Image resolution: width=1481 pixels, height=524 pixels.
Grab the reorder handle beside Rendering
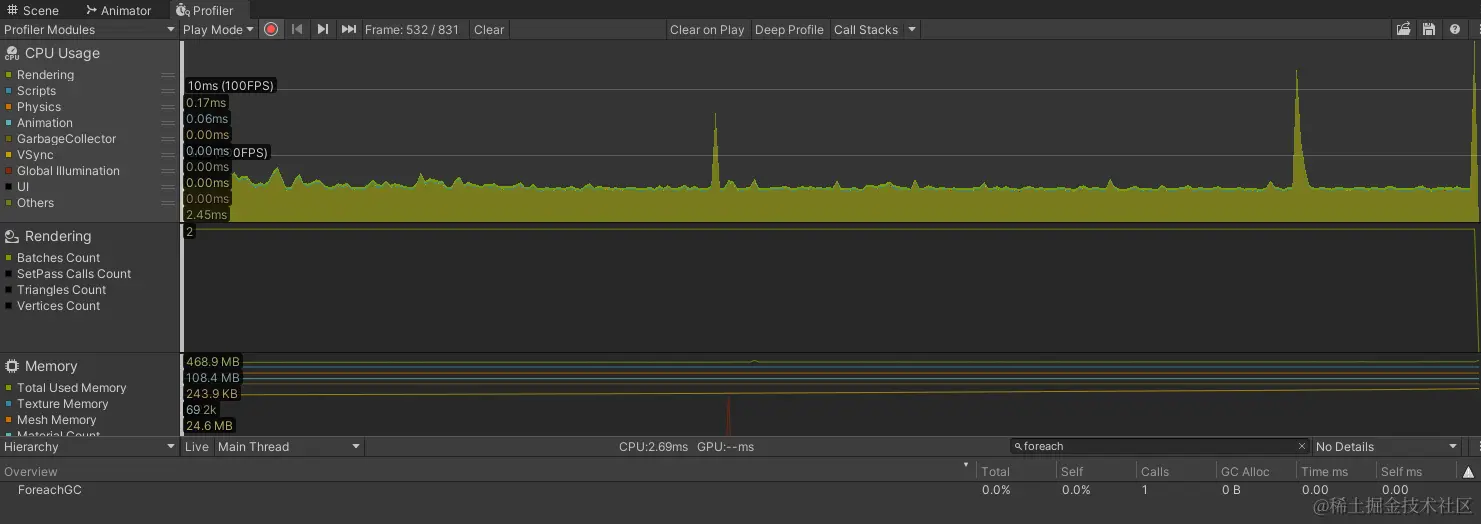[168, 75]
